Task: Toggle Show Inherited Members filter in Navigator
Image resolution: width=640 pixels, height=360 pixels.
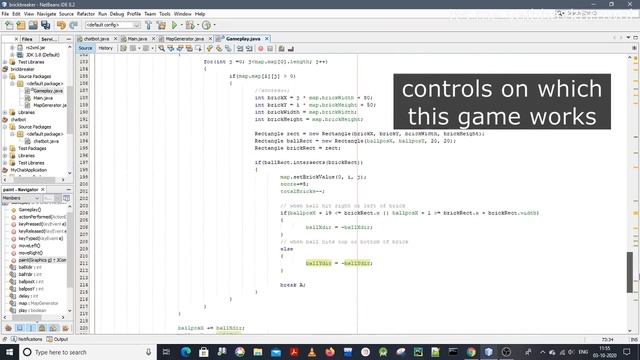Action: 8,328
